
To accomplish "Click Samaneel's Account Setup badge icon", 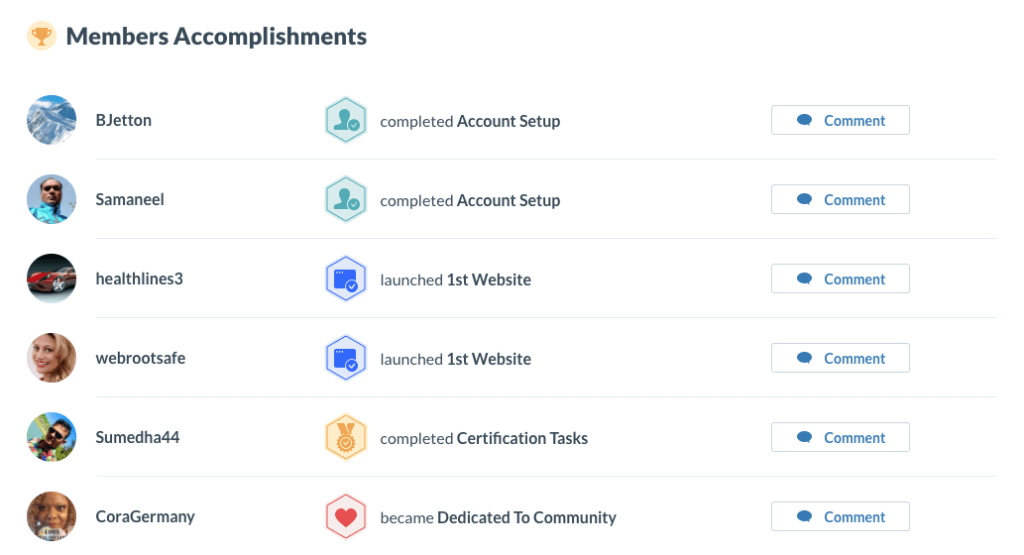I will point(346,200).
